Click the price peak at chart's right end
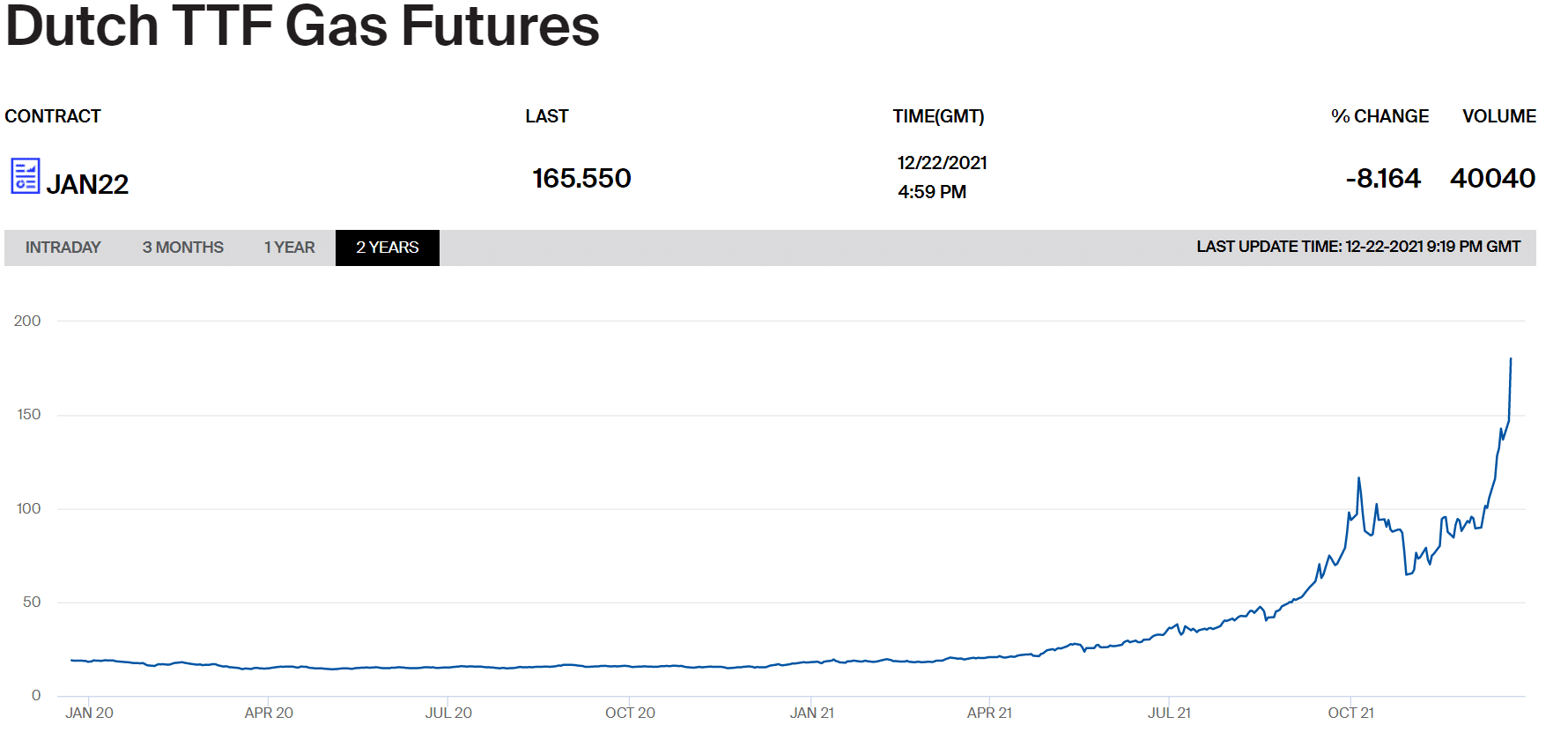Image resolution: width=1568 pixels, height=732 pixels. [1511, 359]
